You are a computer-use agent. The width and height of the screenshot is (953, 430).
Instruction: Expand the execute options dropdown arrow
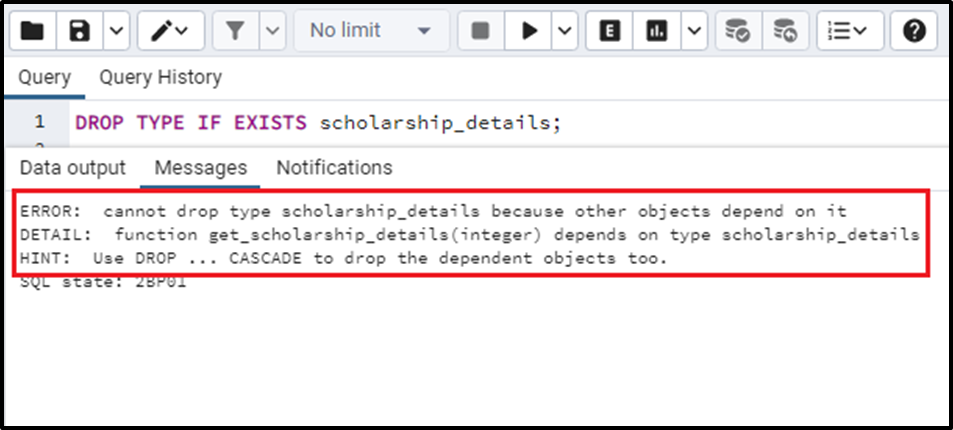tap(566, 31)
